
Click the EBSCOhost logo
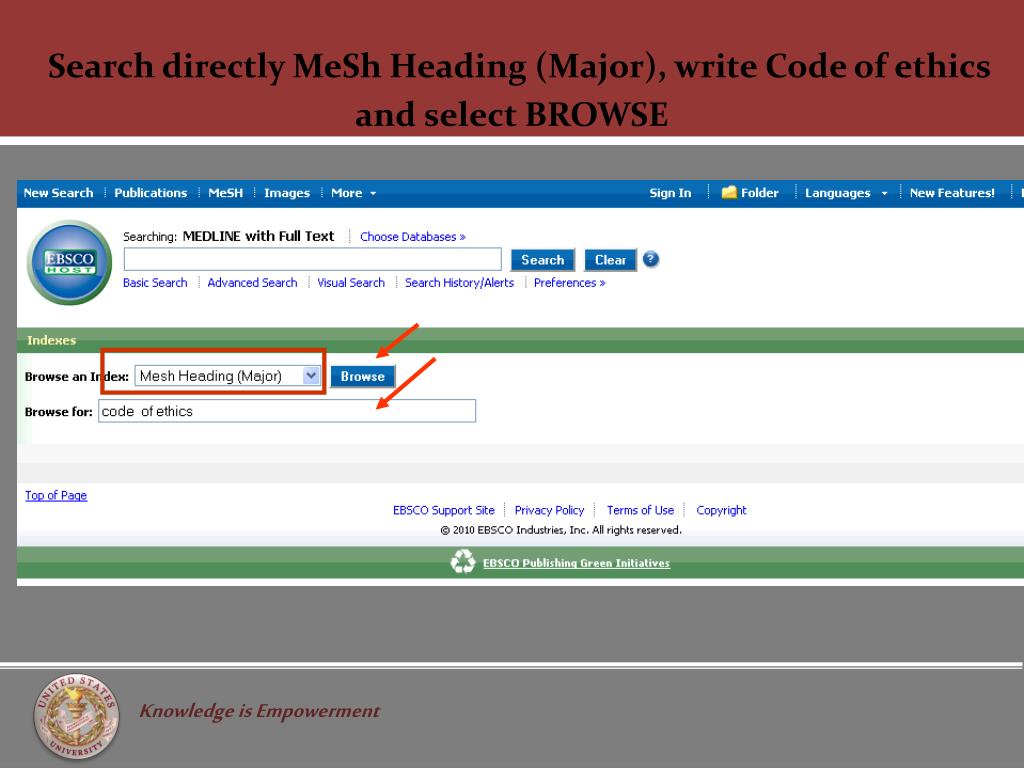(69, 263)
